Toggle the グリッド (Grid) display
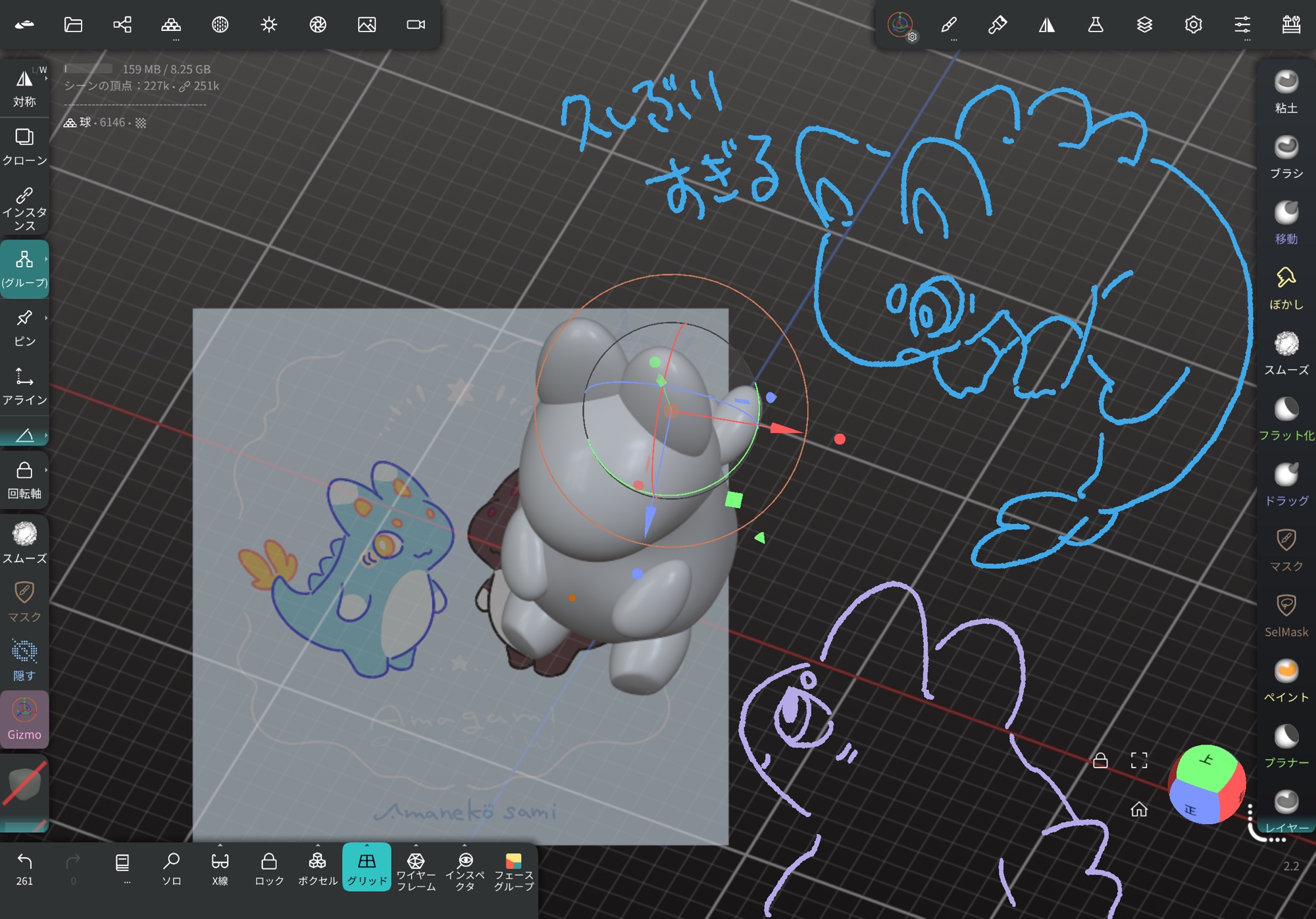This screenshot has height=919, width=1316. click(367, 867)
